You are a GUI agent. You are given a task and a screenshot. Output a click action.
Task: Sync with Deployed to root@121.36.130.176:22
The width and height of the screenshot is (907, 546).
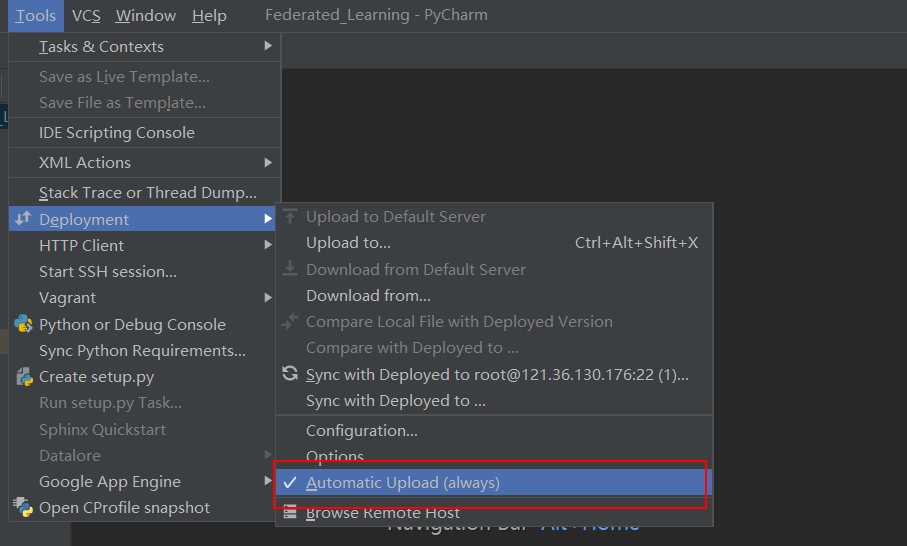click(x=494, y=374)
